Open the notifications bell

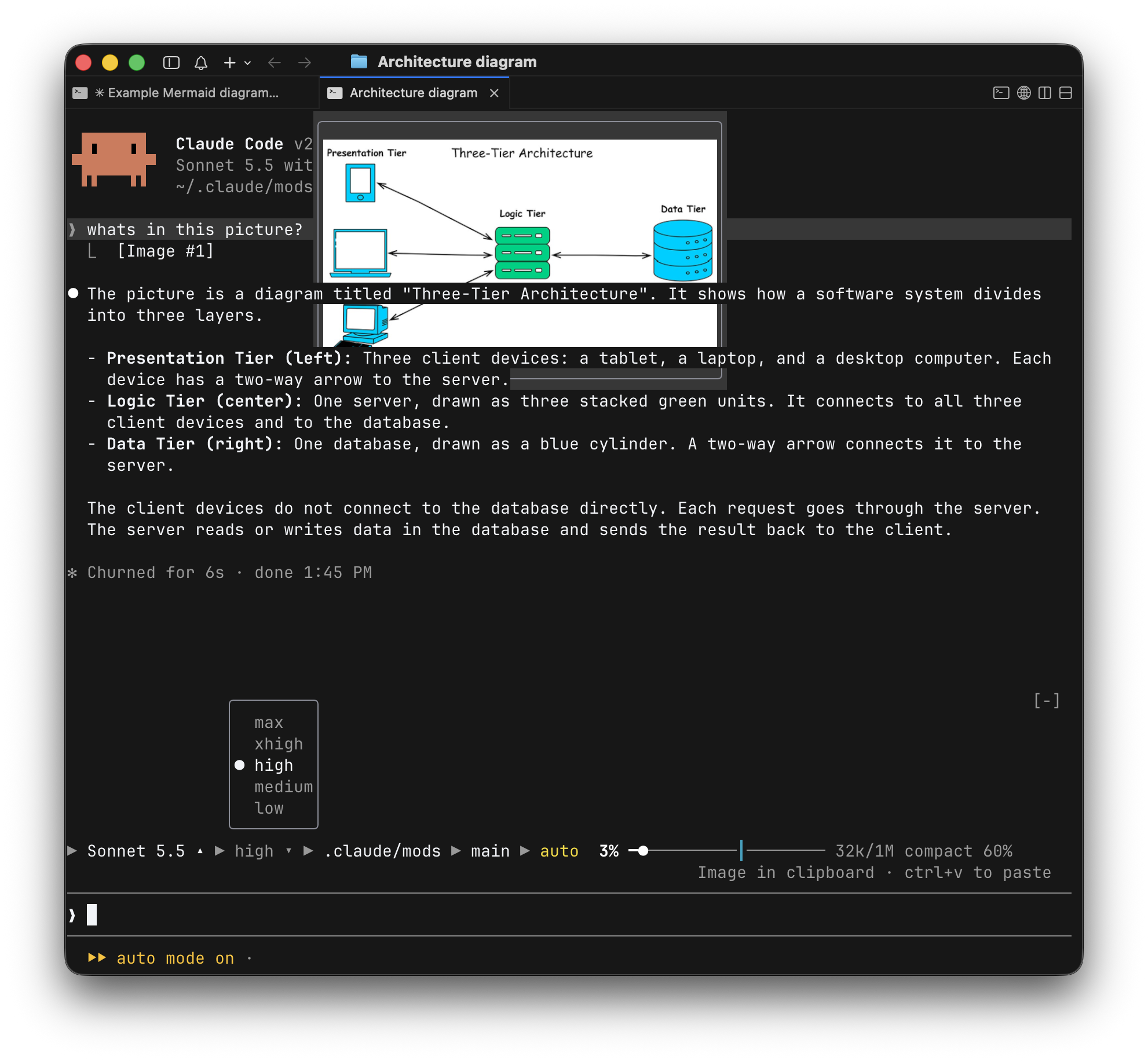201,63
